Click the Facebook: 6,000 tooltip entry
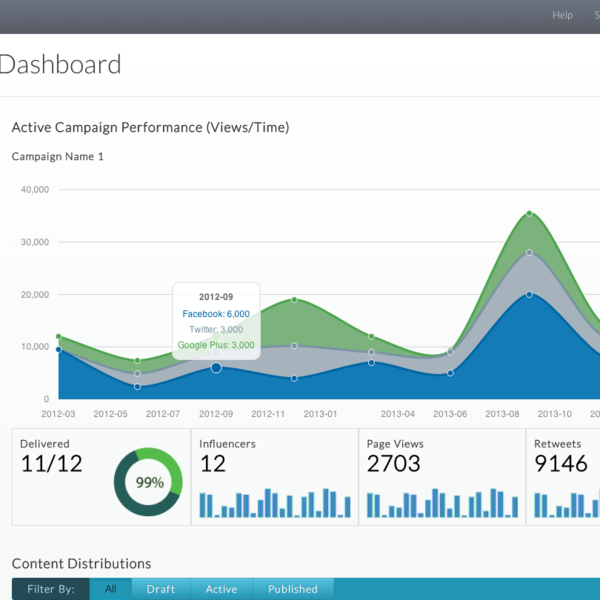Viewport: 600px width, 600px height. click(216, 313)
